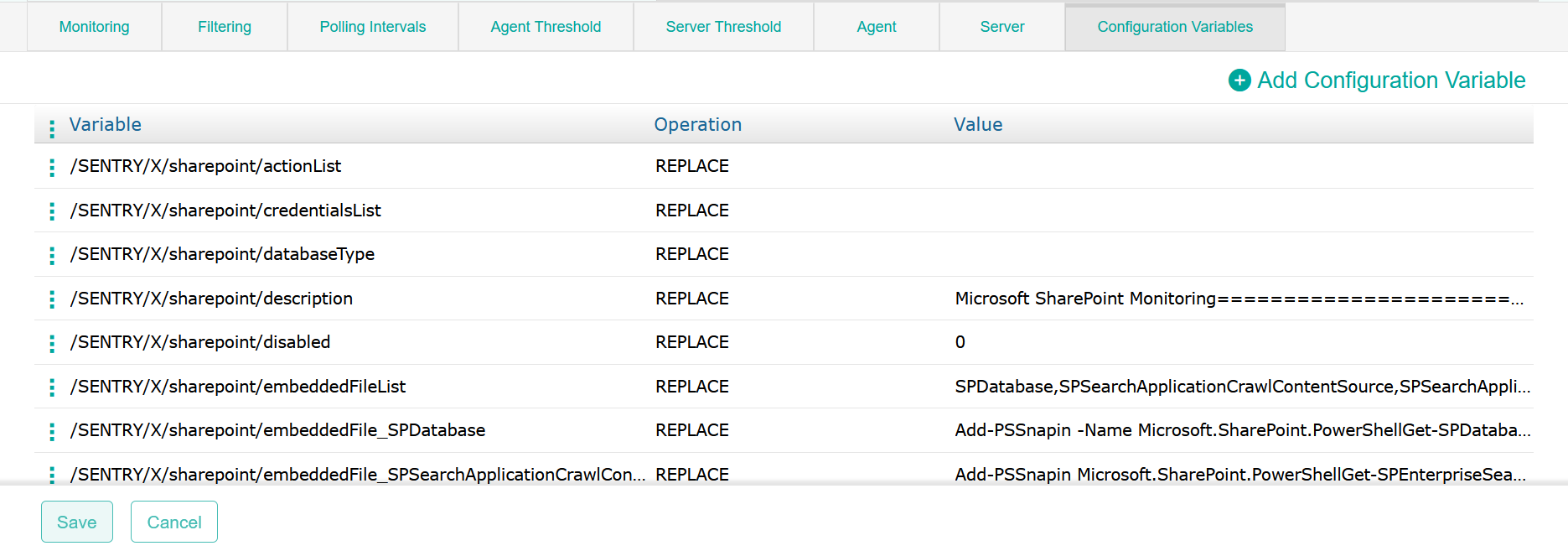Image resolution: width=1568 pixels, height=551 pixels.
Task: Open three-dot menu for SPSearchApplicationCrawlCon variable
Action: (x=52, y=476)
